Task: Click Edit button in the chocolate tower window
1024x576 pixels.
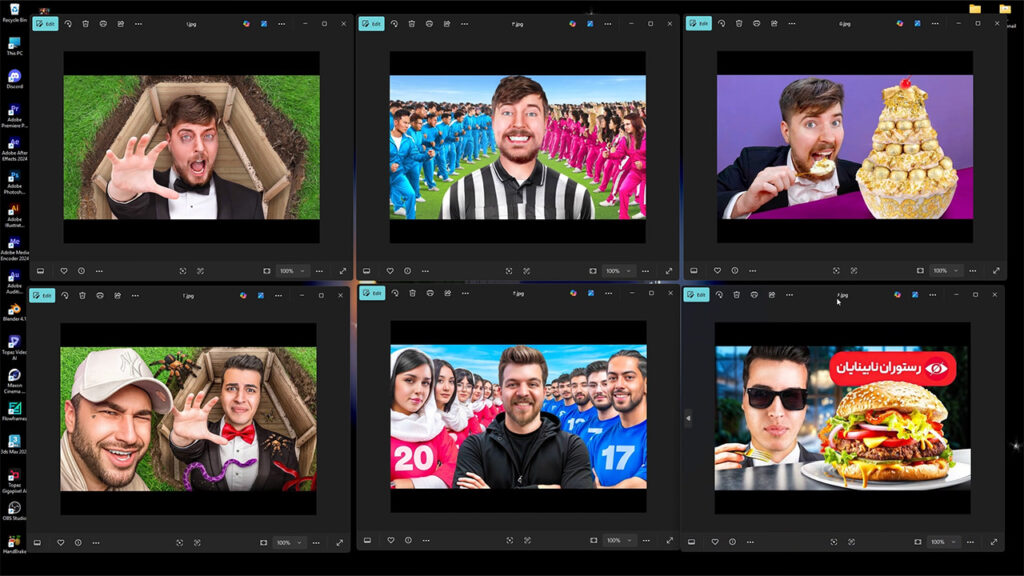Action: point(698,24)
